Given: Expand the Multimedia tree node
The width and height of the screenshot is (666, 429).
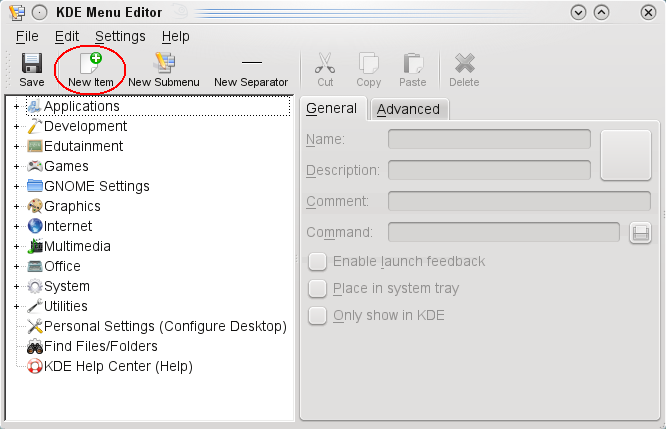Looking at the screenshot, I should [16, 246].
